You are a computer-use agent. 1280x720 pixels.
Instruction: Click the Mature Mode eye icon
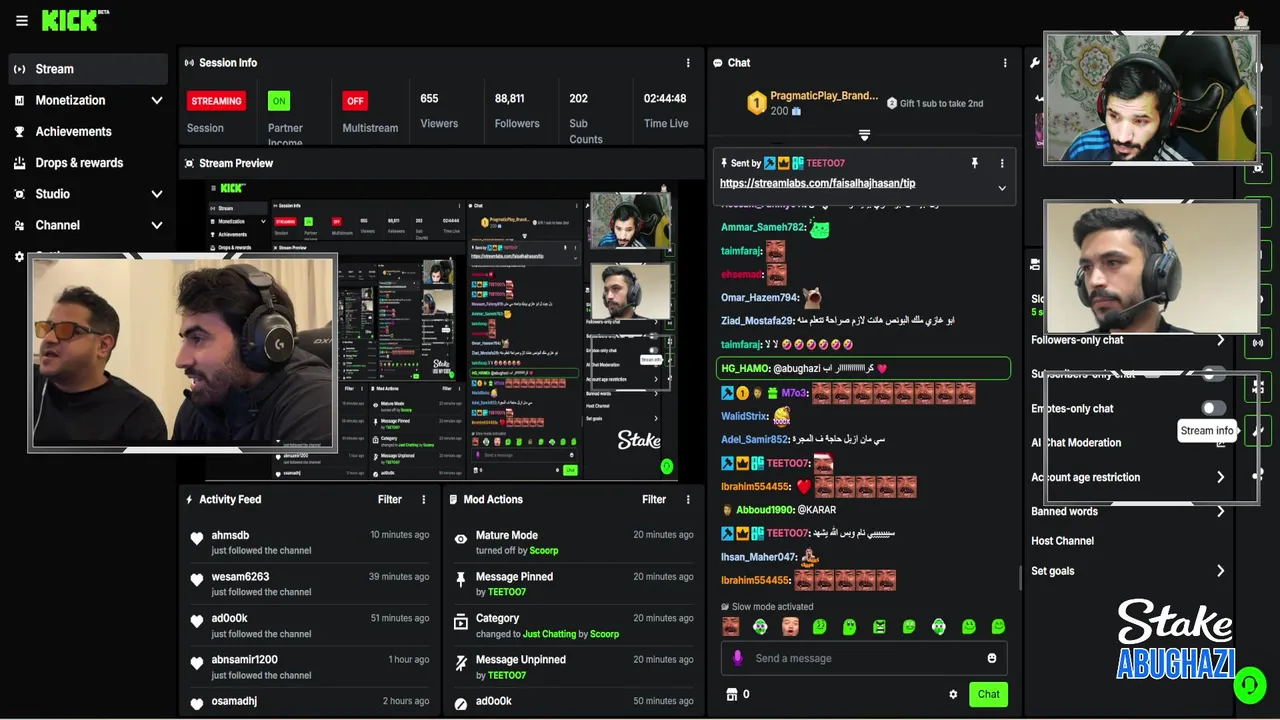click(461, 539)
